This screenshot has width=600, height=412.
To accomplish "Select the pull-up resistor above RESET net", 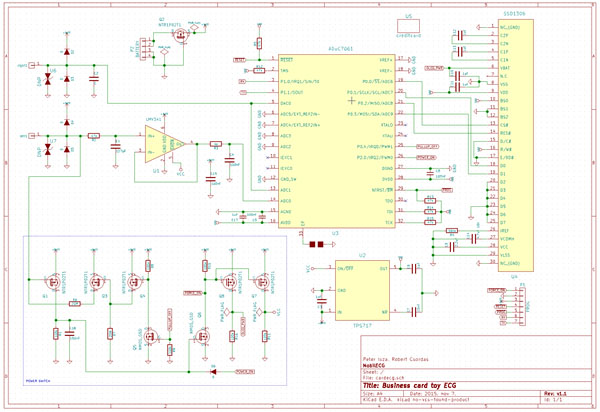I will [259, 43].
